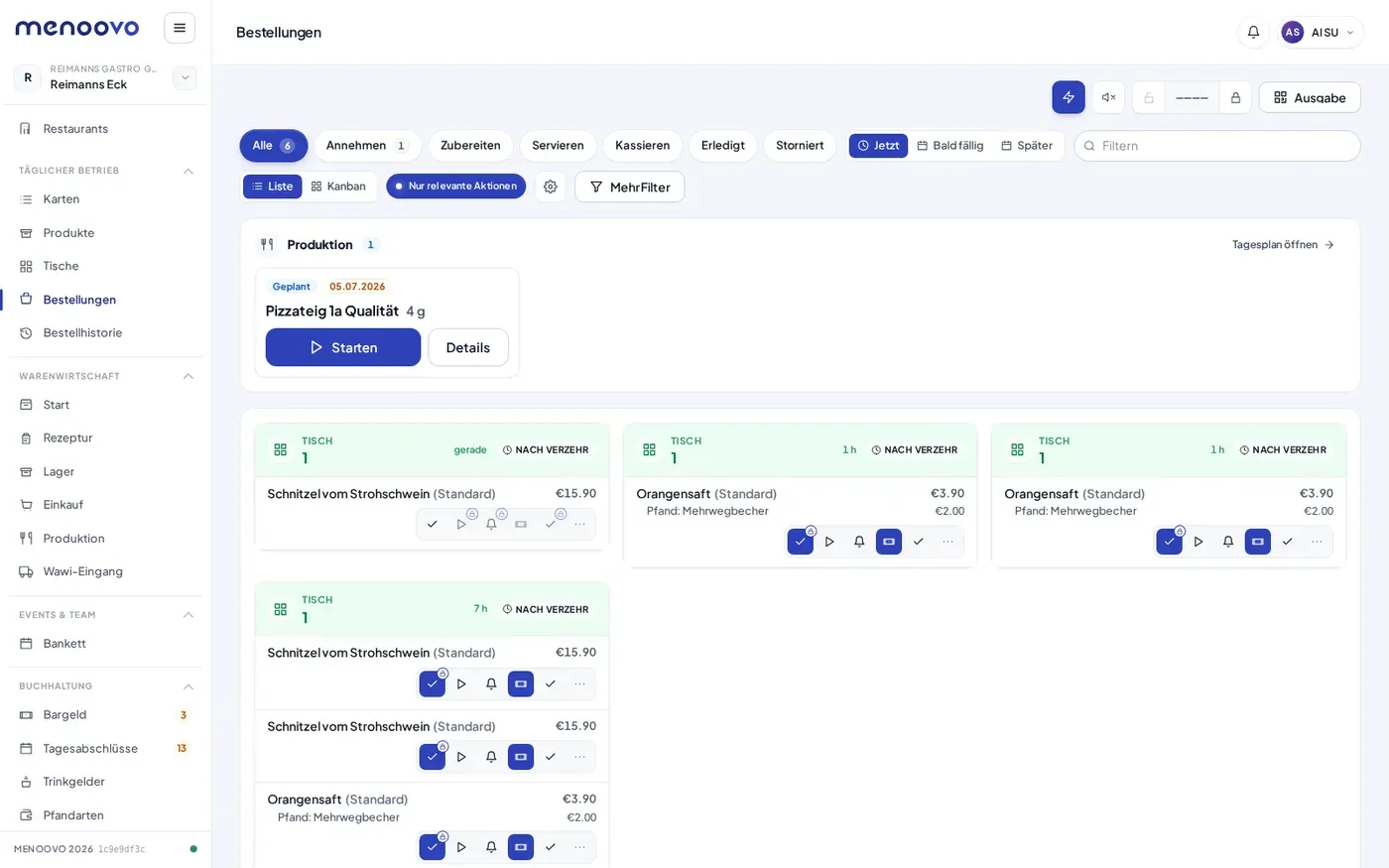Click the Starten production button

(x=343, y=347)
